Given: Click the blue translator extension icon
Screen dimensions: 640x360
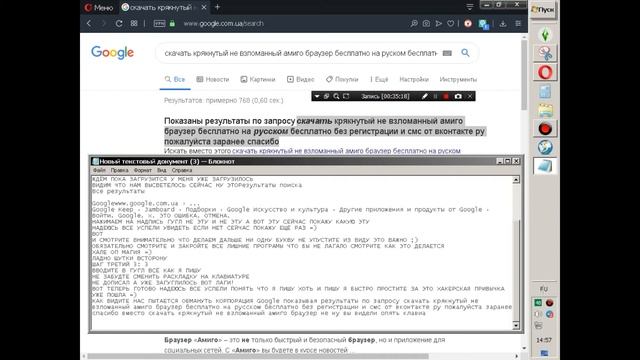Looking at the screenshot, I should click(484, 24).
